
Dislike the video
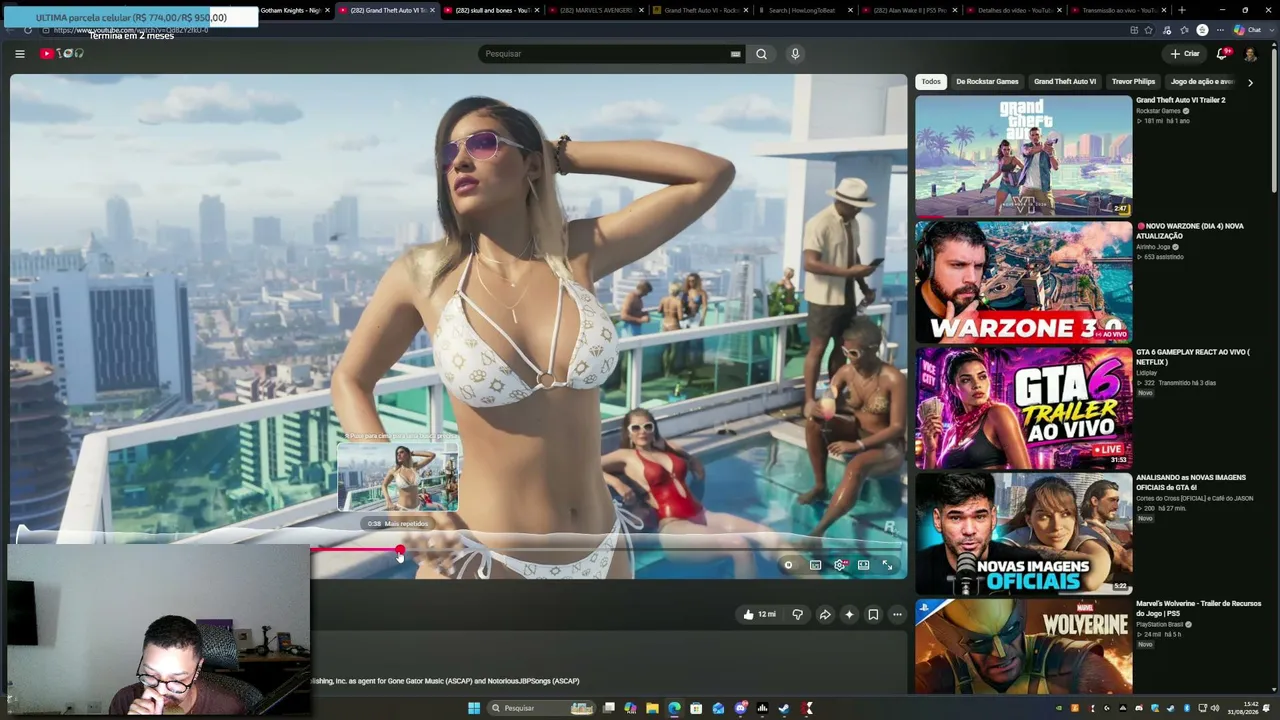click(x=797, y=614)
